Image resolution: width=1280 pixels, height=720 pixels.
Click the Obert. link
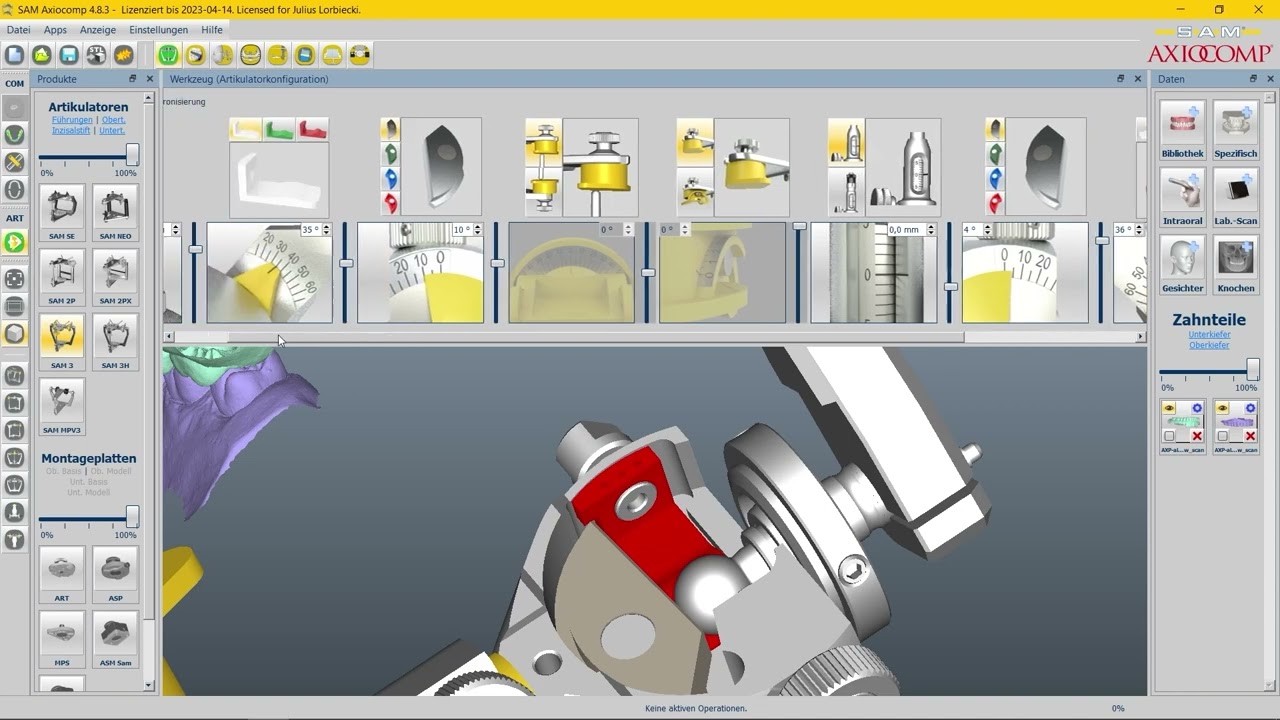[114, 120]
